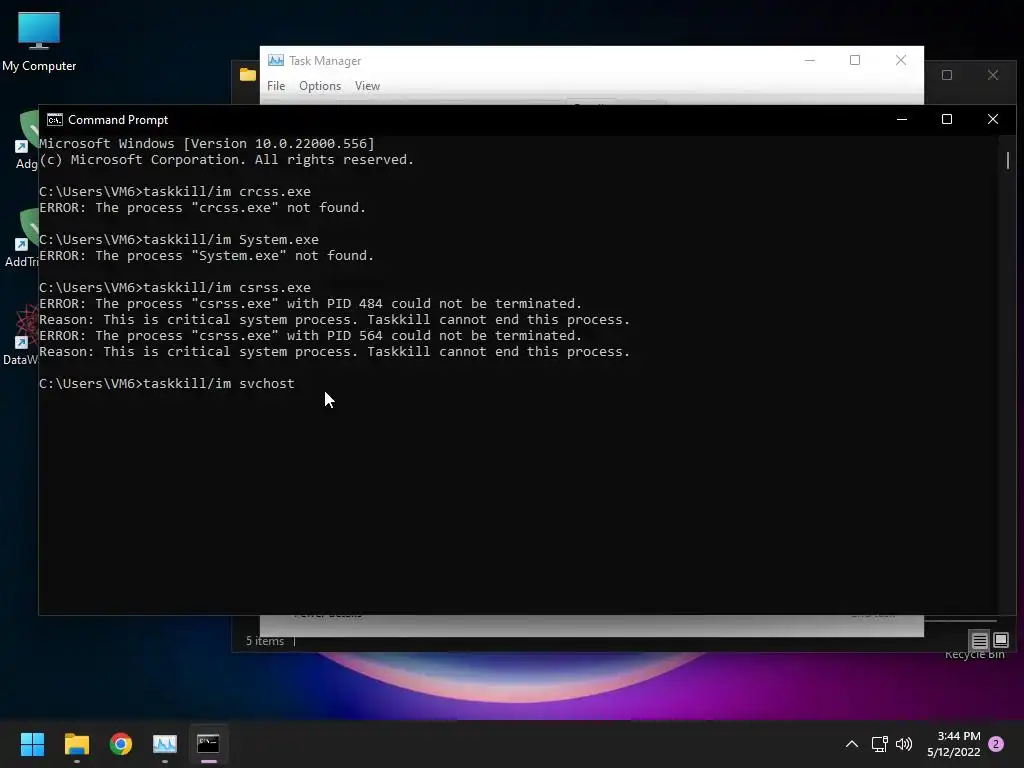This screenshot has height=768, width=1024.
Task: Switch File Explorer to details view
Action: (980, 641)
